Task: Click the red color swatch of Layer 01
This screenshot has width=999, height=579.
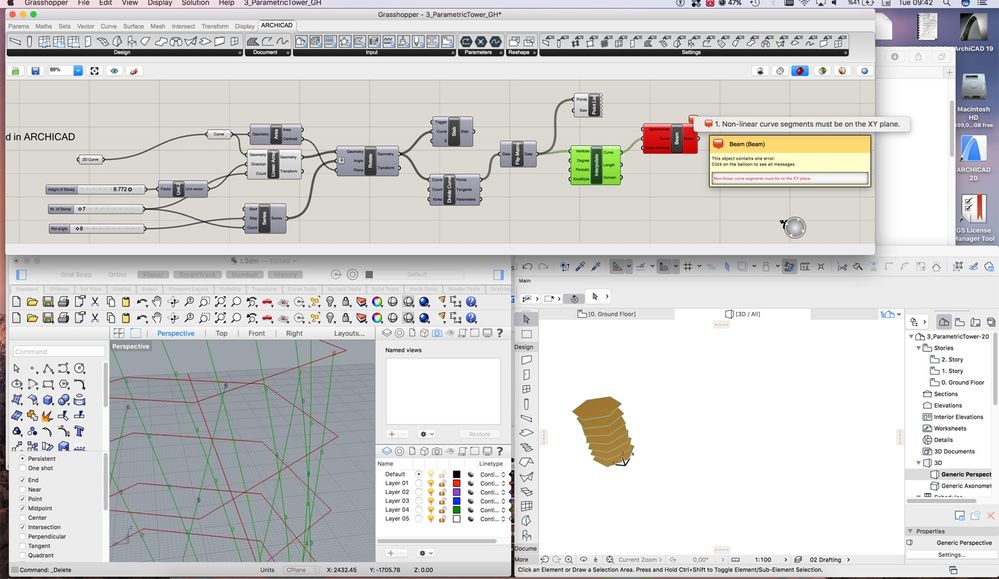Action: [457, 483]
